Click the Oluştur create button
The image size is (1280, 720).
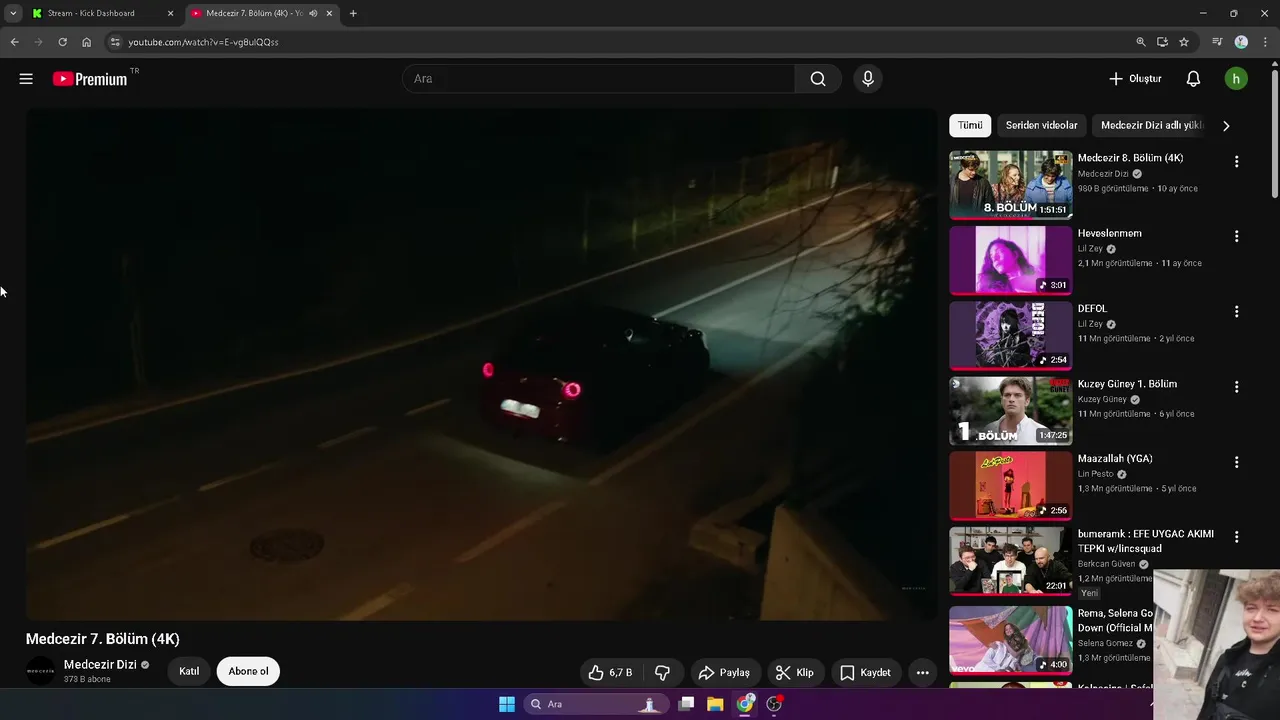pos(1135,79)
